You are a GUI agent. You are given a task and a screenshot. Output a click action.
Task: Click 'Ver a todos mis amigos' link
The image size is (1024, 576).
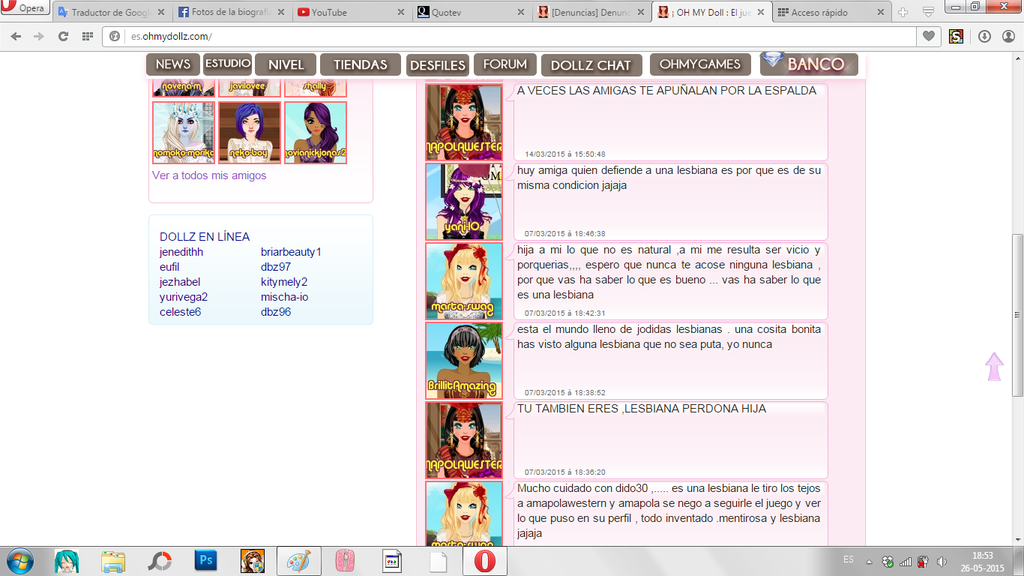(x=209, y=175)
